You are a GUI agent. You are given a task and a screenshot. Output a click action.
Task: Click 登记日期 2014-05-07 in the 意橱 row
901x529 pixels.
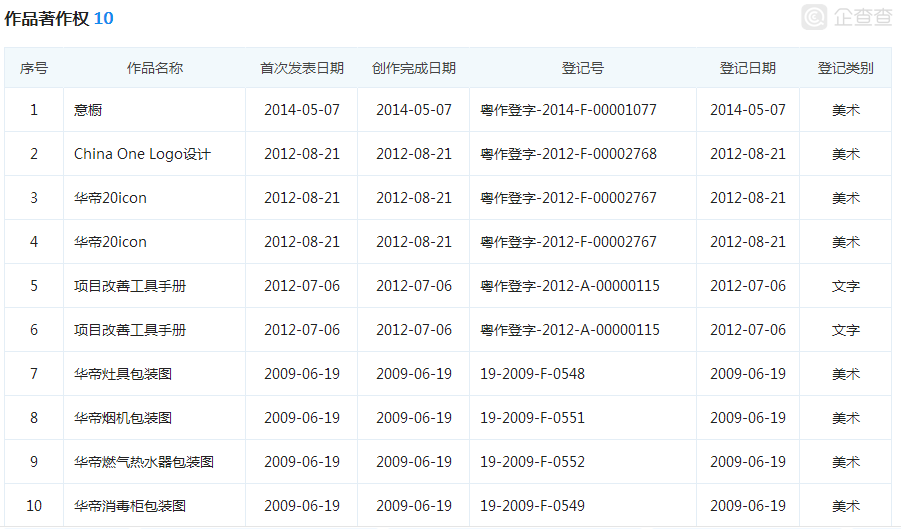point(748,110)
